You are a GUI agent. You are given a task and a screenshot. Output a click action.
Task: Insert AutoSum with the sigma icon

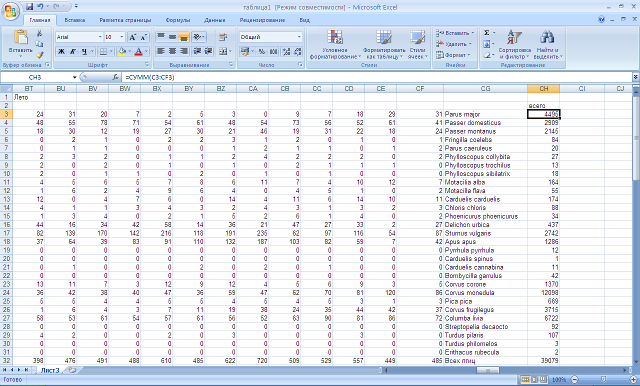487,33
